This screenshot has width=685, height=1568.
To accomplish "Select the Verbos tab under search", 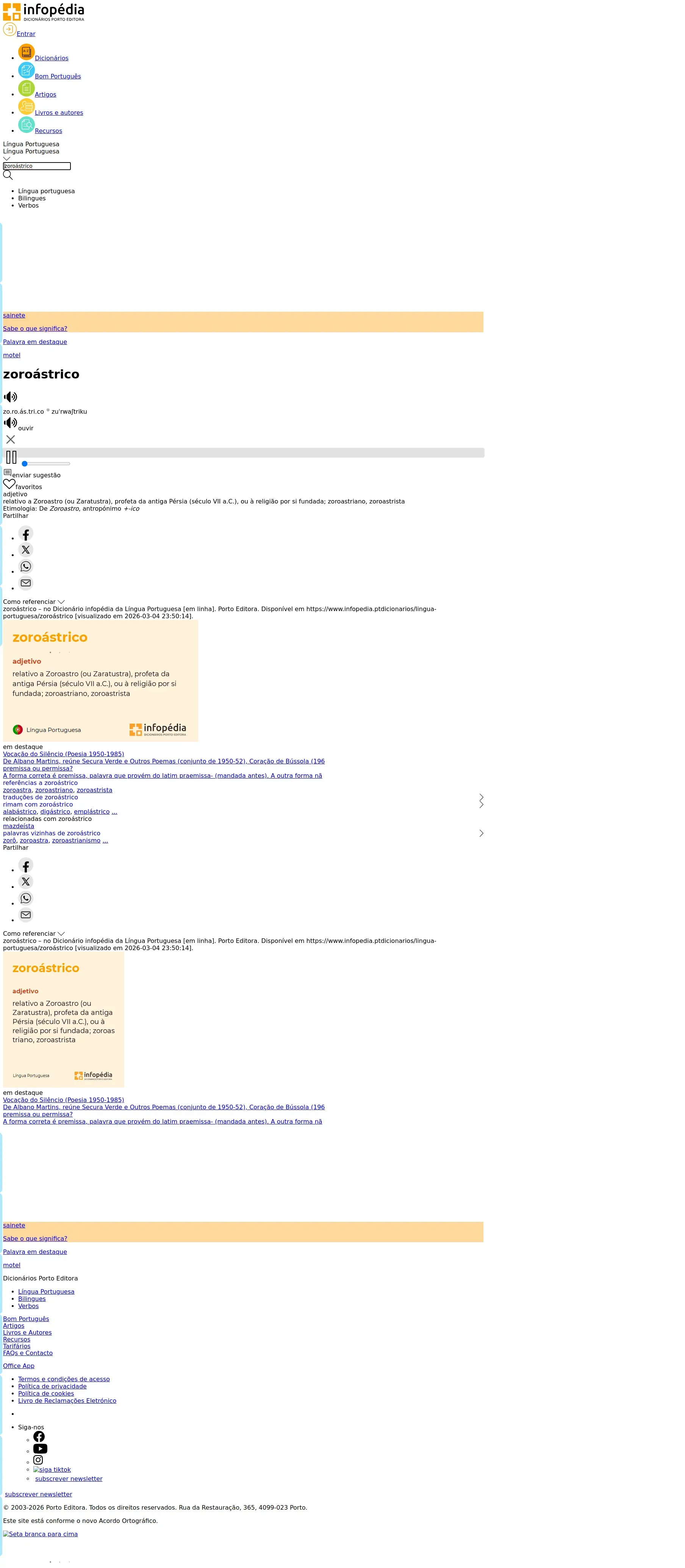I will [x=29, y=206].
